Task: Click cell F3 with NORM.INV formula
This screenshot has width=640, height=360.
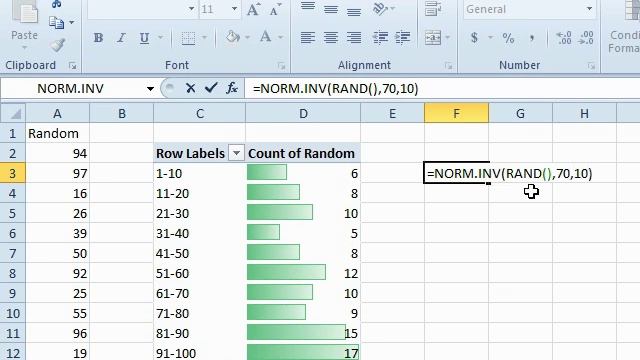Action: pyautogui.click(x=456, y=173)
